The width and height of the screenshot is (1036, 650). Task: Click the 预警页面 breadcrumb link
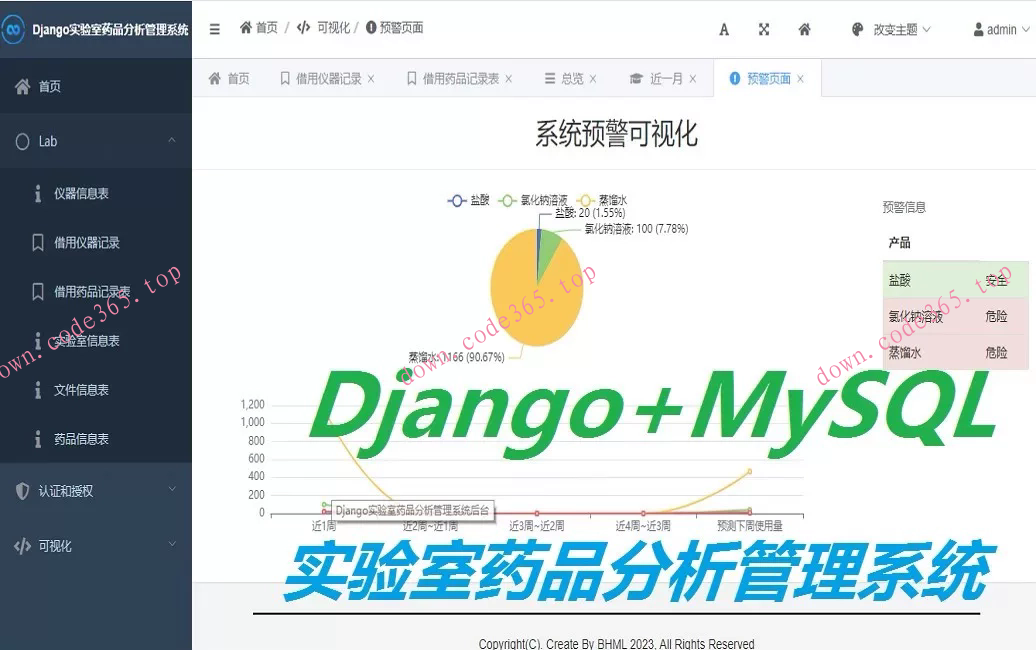click(x=401, y=28)
